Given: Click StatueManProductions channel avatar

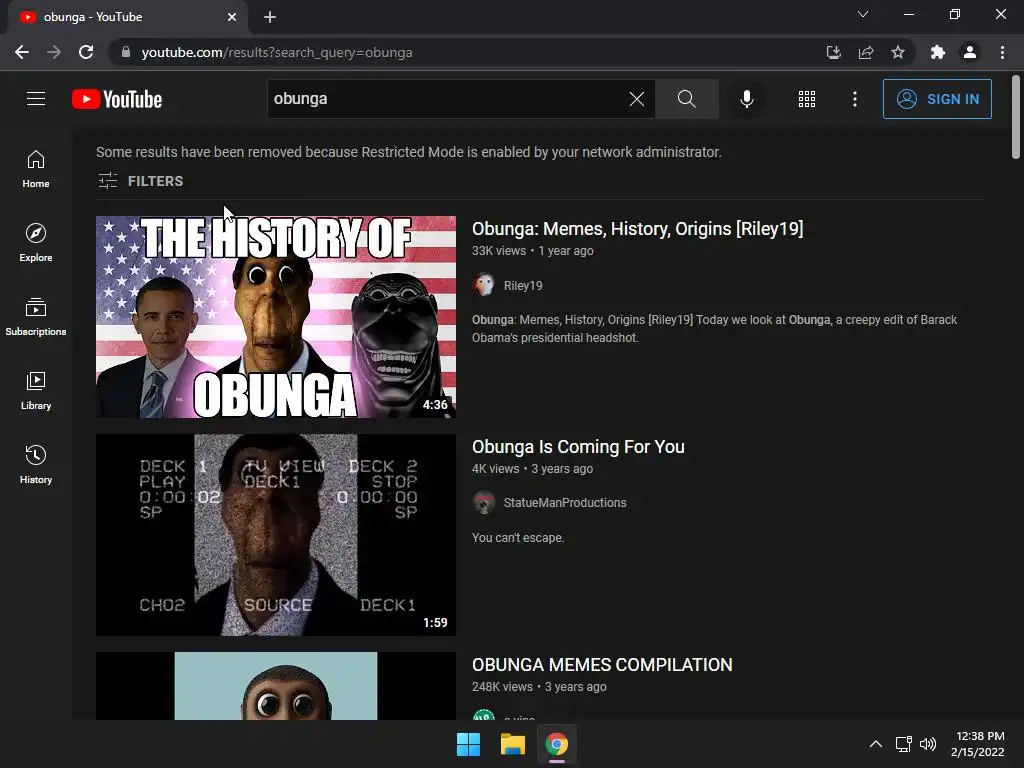Looking at the screenshot, I should 483,502.
